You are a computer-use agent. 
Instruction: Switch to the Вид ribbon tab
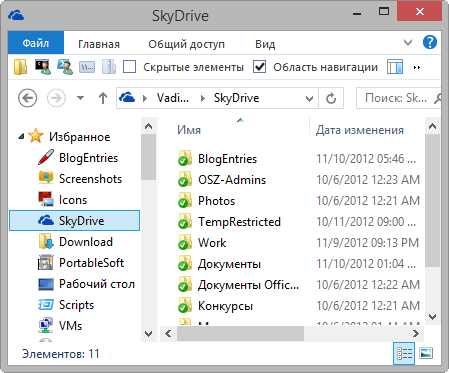[x=265, y=44]
